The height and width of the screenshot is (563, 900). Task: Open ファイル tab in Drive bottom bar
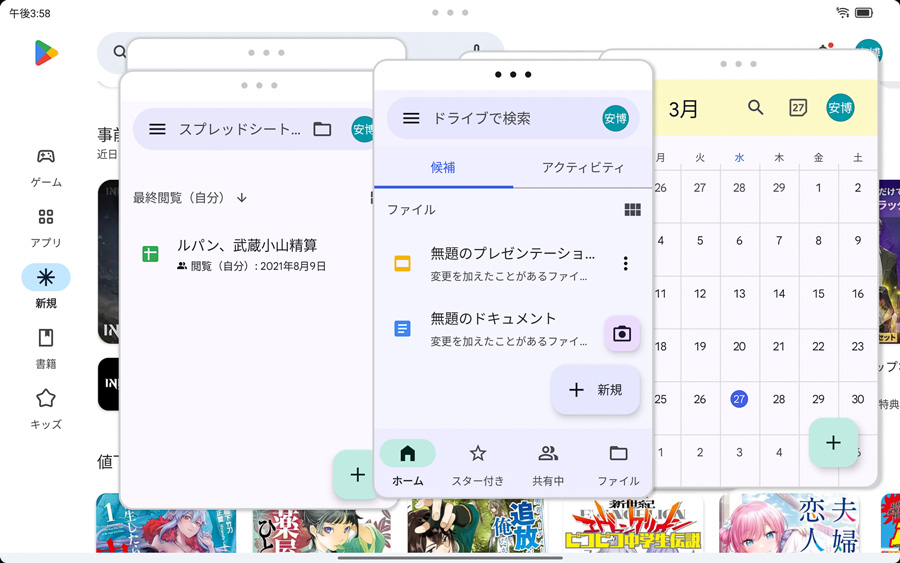tap(618, 465)
